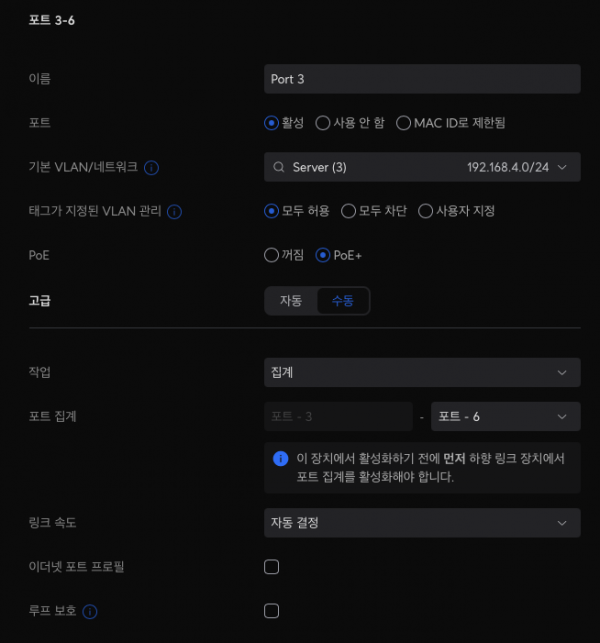Screen dimensions: 600x643
Task: Click info icon beside 루프 보호
Action: [90, 611]
